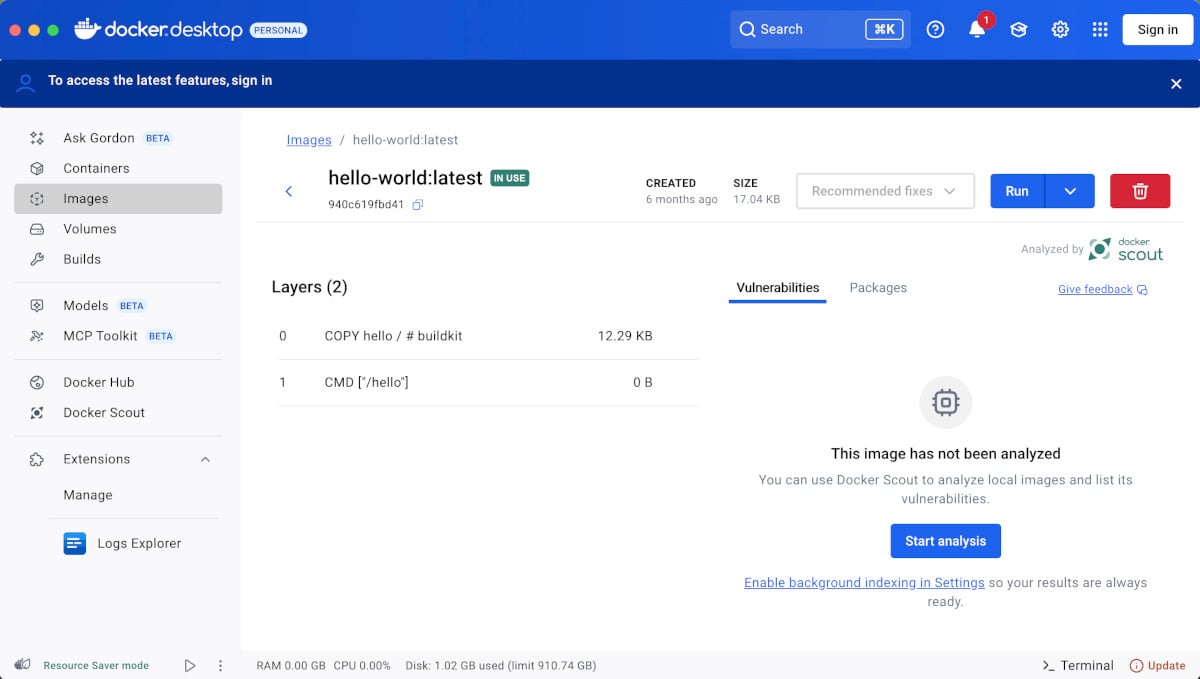Click the Resource Saver mode leaf icon
This screenshot has width=1200, height=679.
[x=22, y=665]
